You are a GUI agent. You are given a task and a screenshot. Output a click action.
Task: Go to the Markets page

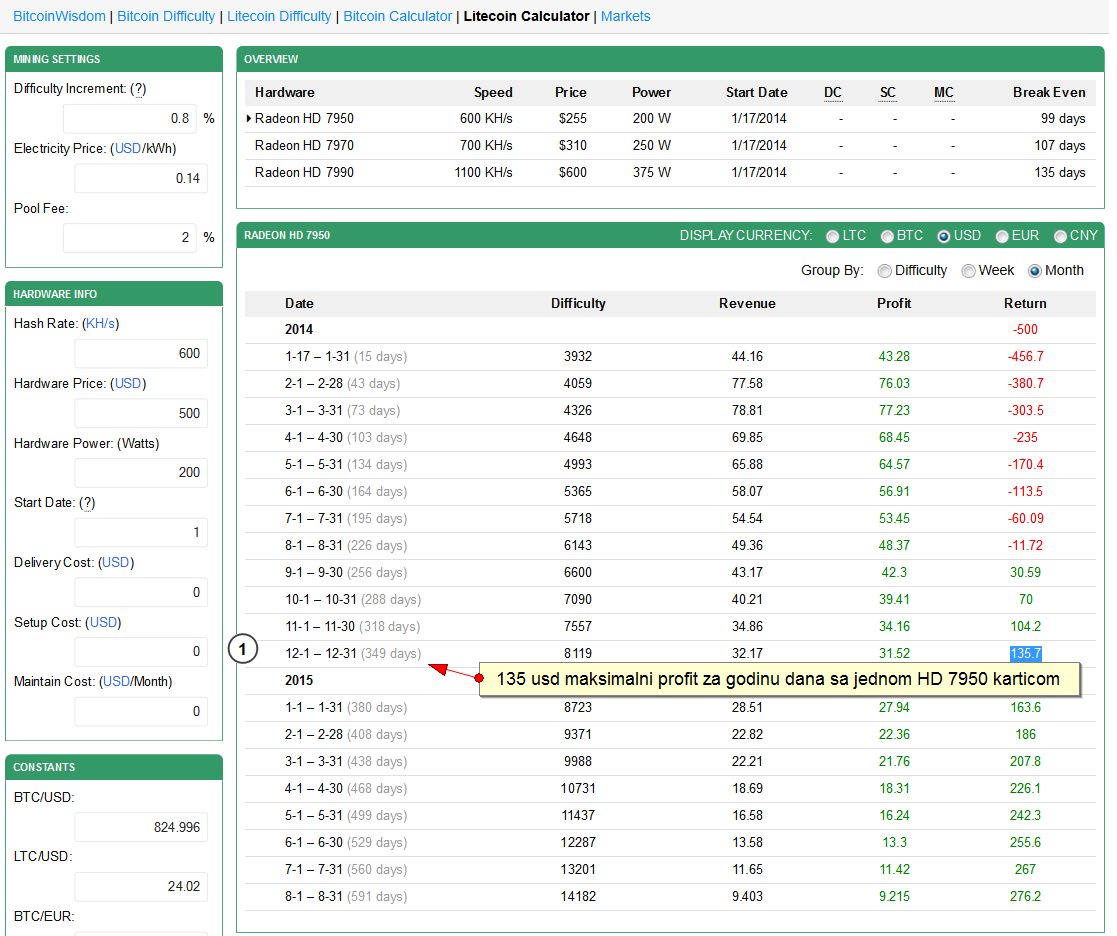click(625, 16)
